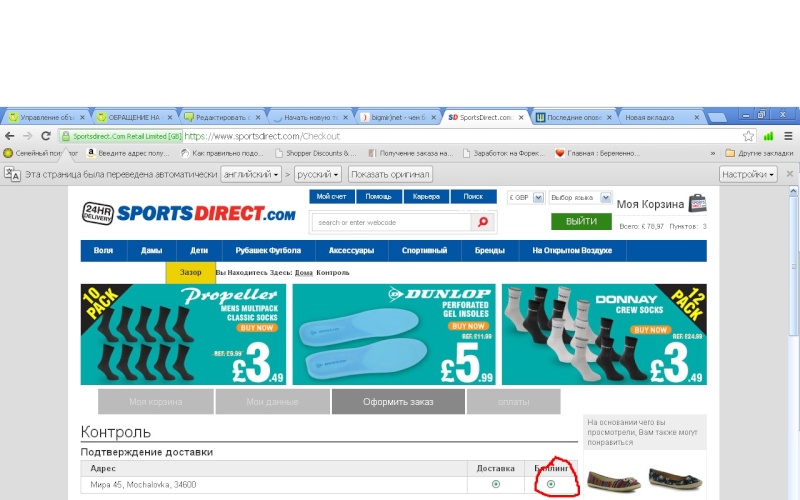Click the green ВЫЙТИ button

coord(581,221)
